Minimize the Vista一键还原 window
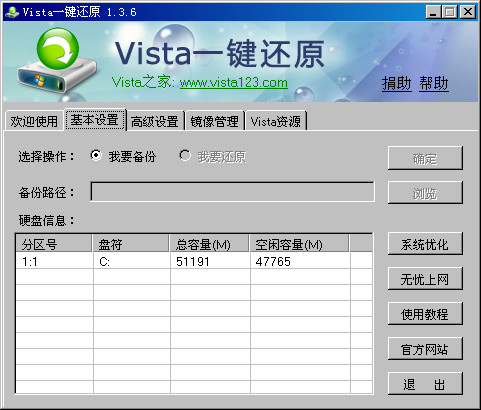Viewport: 481px width, 410px height. [x=433, y=12]
